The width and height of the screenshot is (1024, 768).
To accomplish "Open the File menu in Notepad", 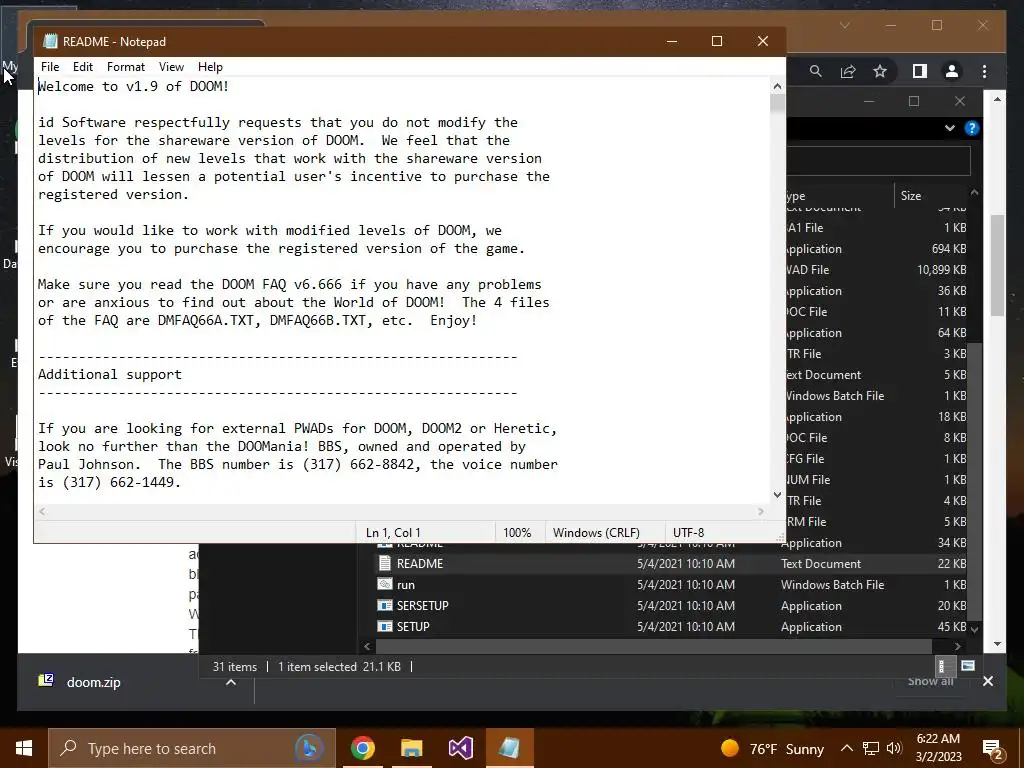I will (x=50, y=67).
